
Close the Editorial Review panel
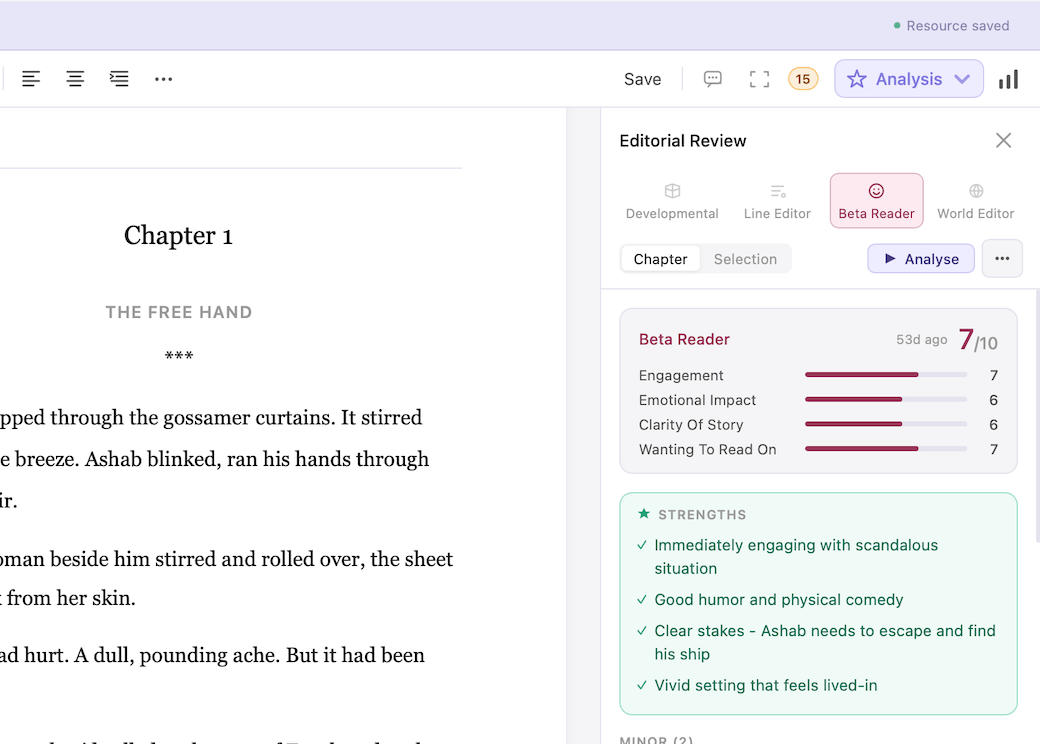tap(1003, 140)
